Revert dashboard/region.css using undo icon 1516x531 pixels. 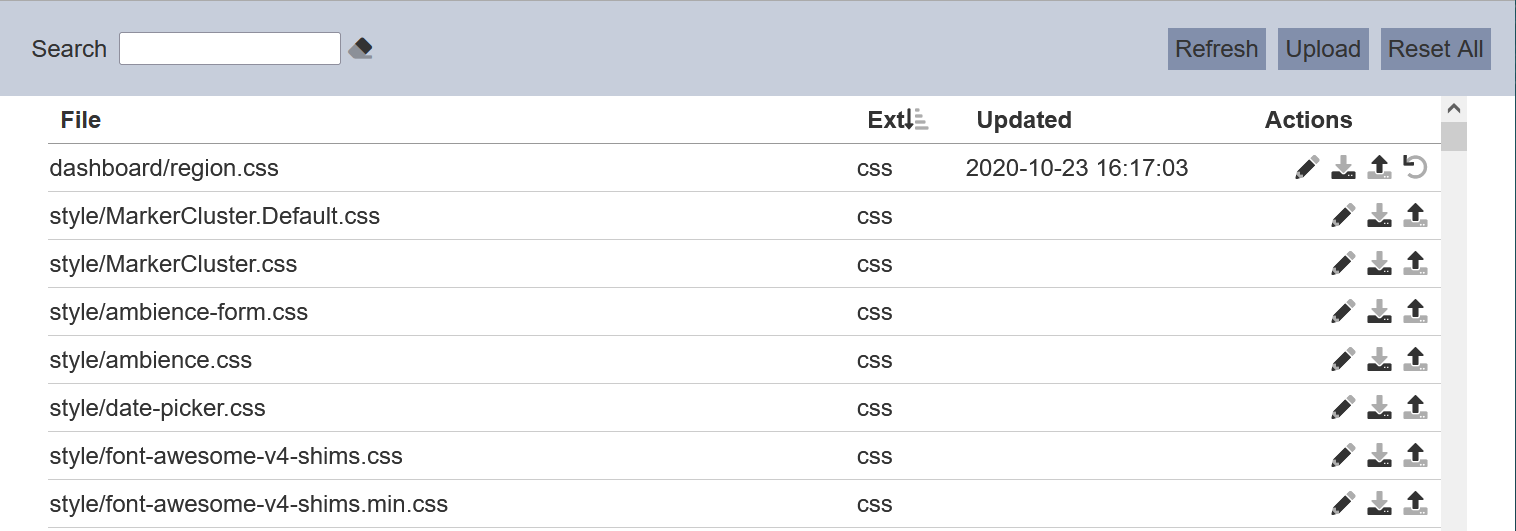(x=1415, y=167)
